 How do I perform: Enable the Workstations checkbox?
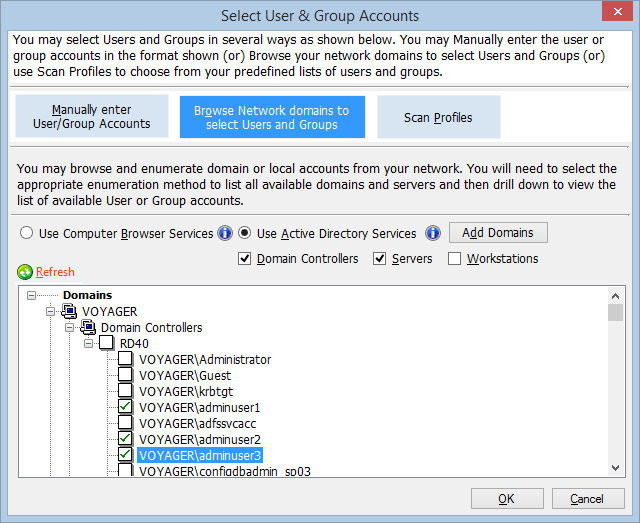454,258
